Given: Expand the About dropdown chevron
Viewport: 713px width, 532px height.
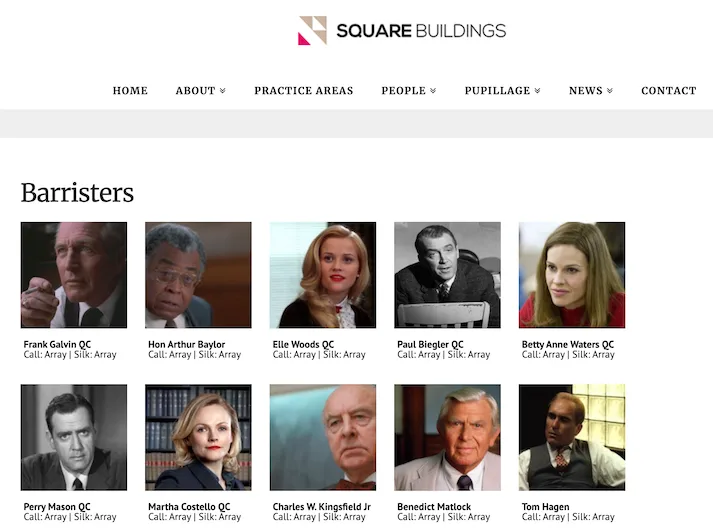Looking at the screenshot, I should pyautogui.click(x=223, y=91).
